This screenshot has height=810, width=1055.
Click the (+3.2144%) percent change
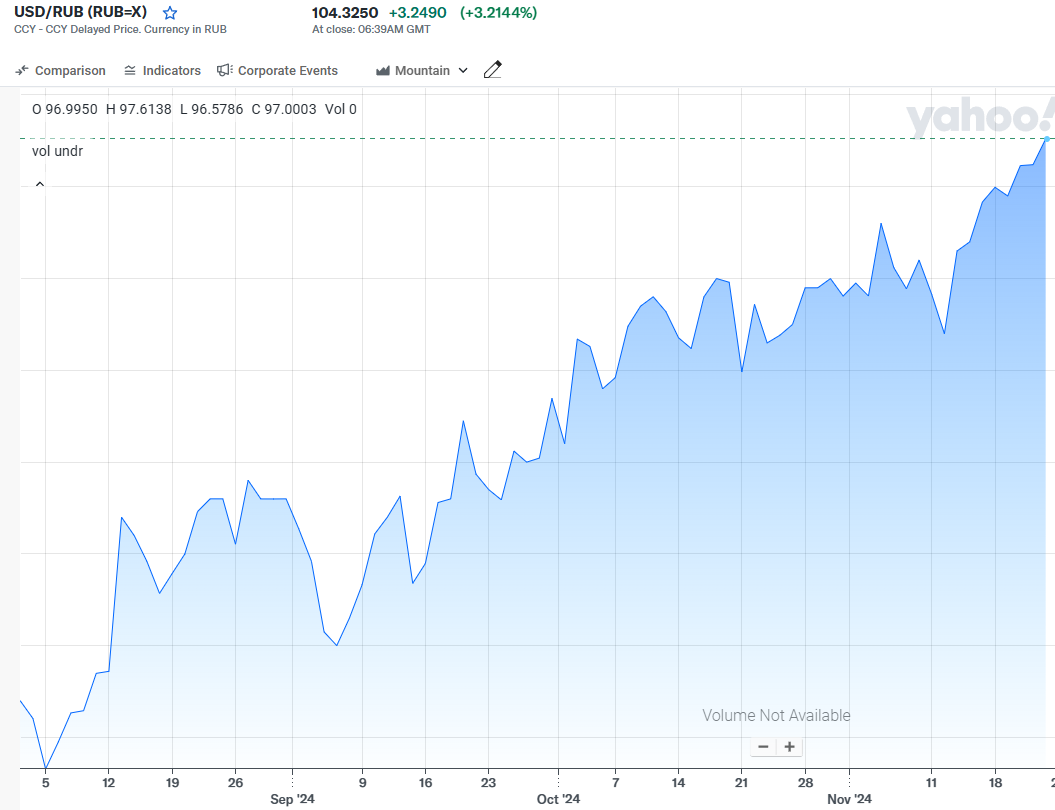[498, 13]
